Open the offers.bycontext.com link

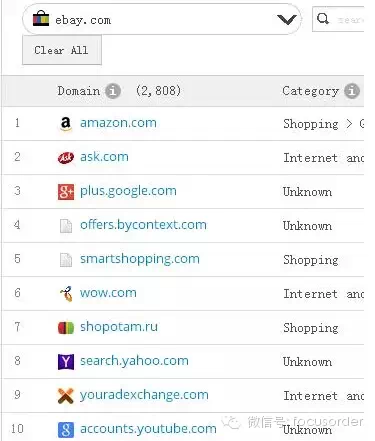coord(143,225)
